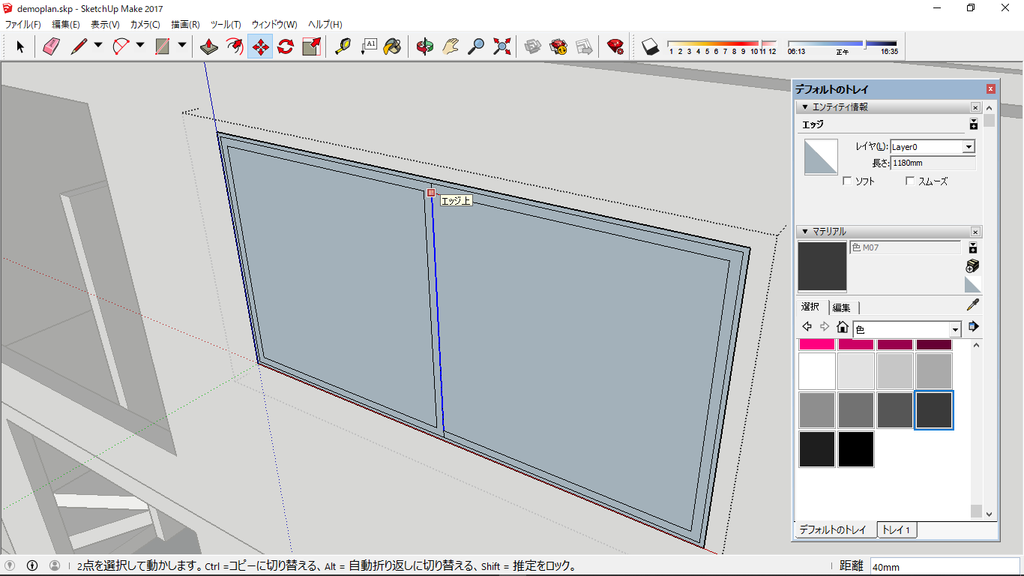Open the ファイル(F) menu

coord(23,24)
